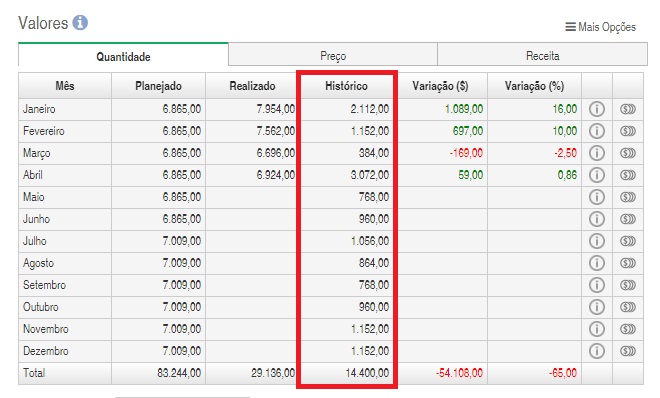The image size is (660, 398).
Task: Click percentage value 0,86 for Abril
Action: click(x=567, y=175)
